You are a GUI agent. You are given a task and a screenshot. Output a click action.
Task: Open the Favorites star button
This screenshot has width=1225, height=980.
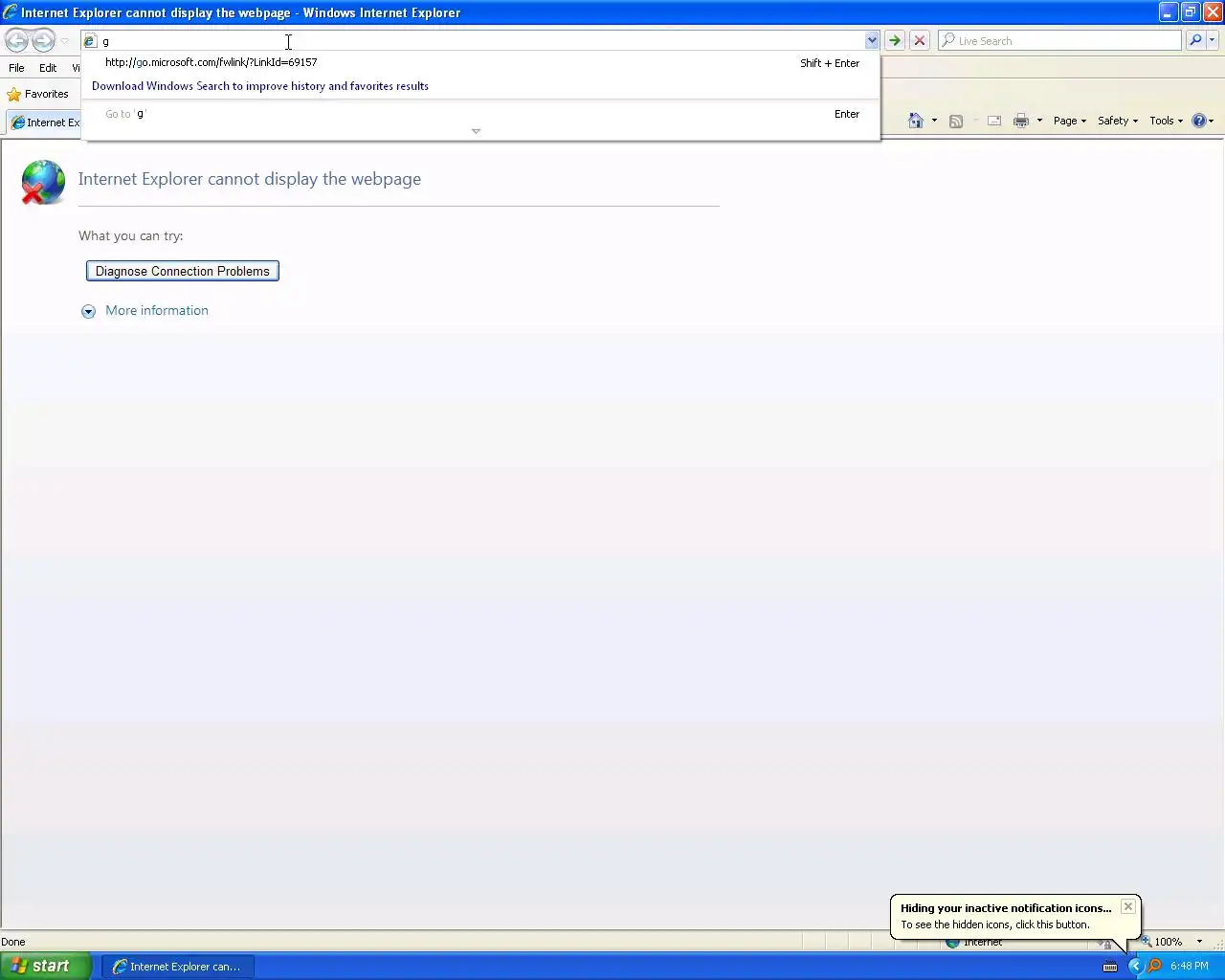(x=38, y=94)
